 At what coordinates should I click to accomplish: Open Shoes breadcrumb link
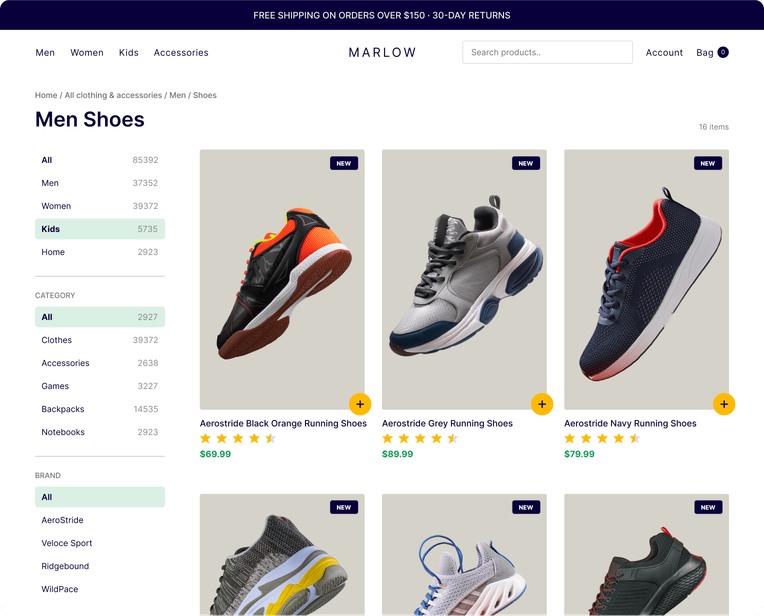click(x=205, y=95)
